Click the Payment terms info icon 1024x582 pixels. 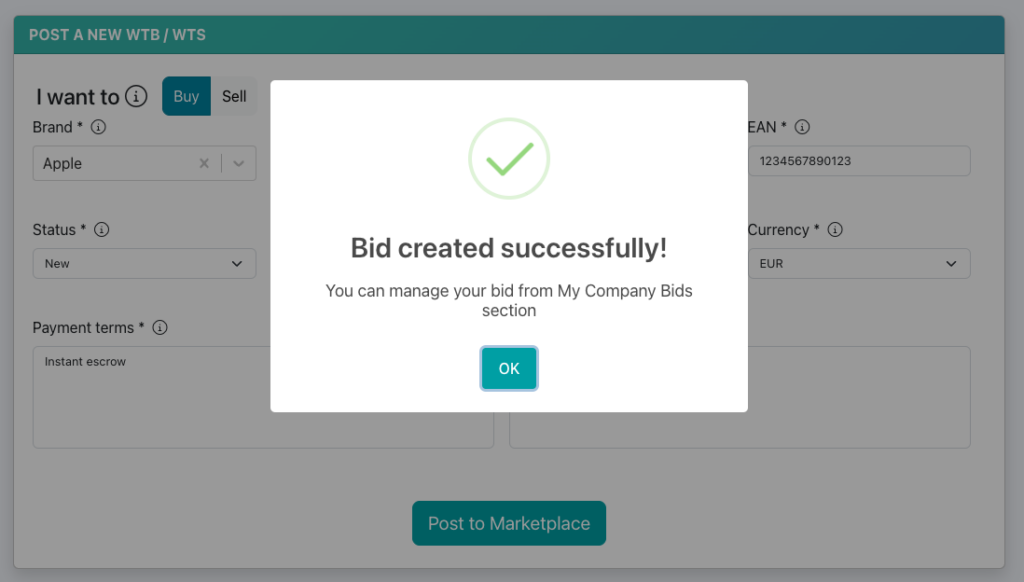pyautogui.click(x=160, y=327)
